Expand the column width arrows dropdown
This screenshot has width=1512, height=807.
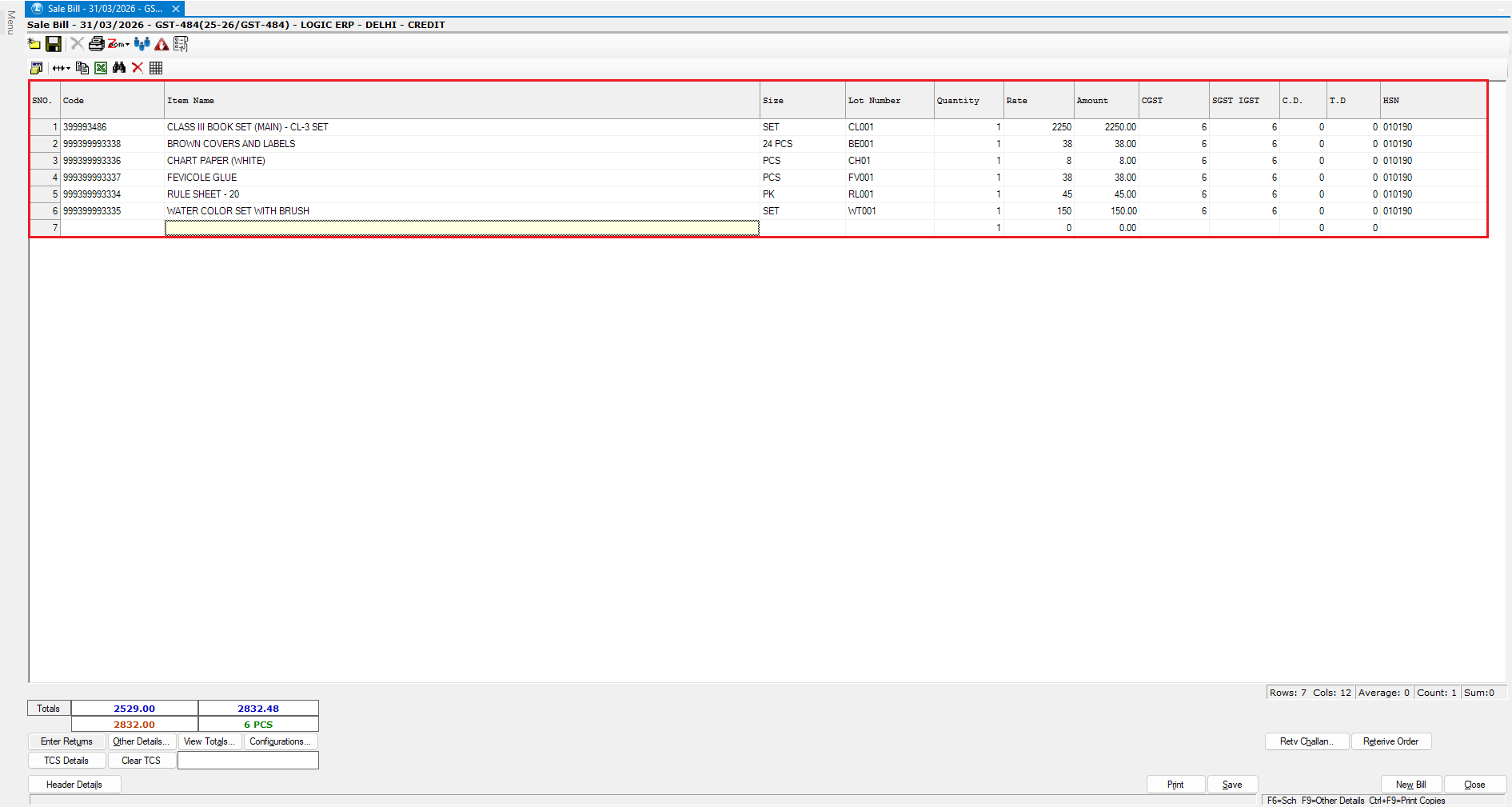(x=62, y=68)
